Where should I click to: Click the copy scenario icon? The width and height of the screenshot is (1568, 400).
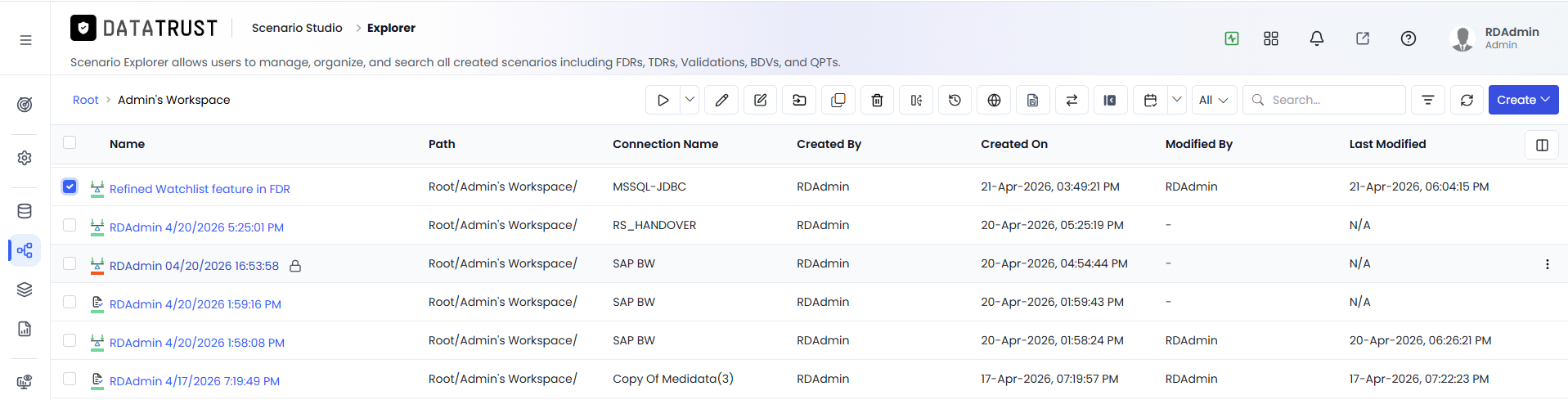[838, 100]
